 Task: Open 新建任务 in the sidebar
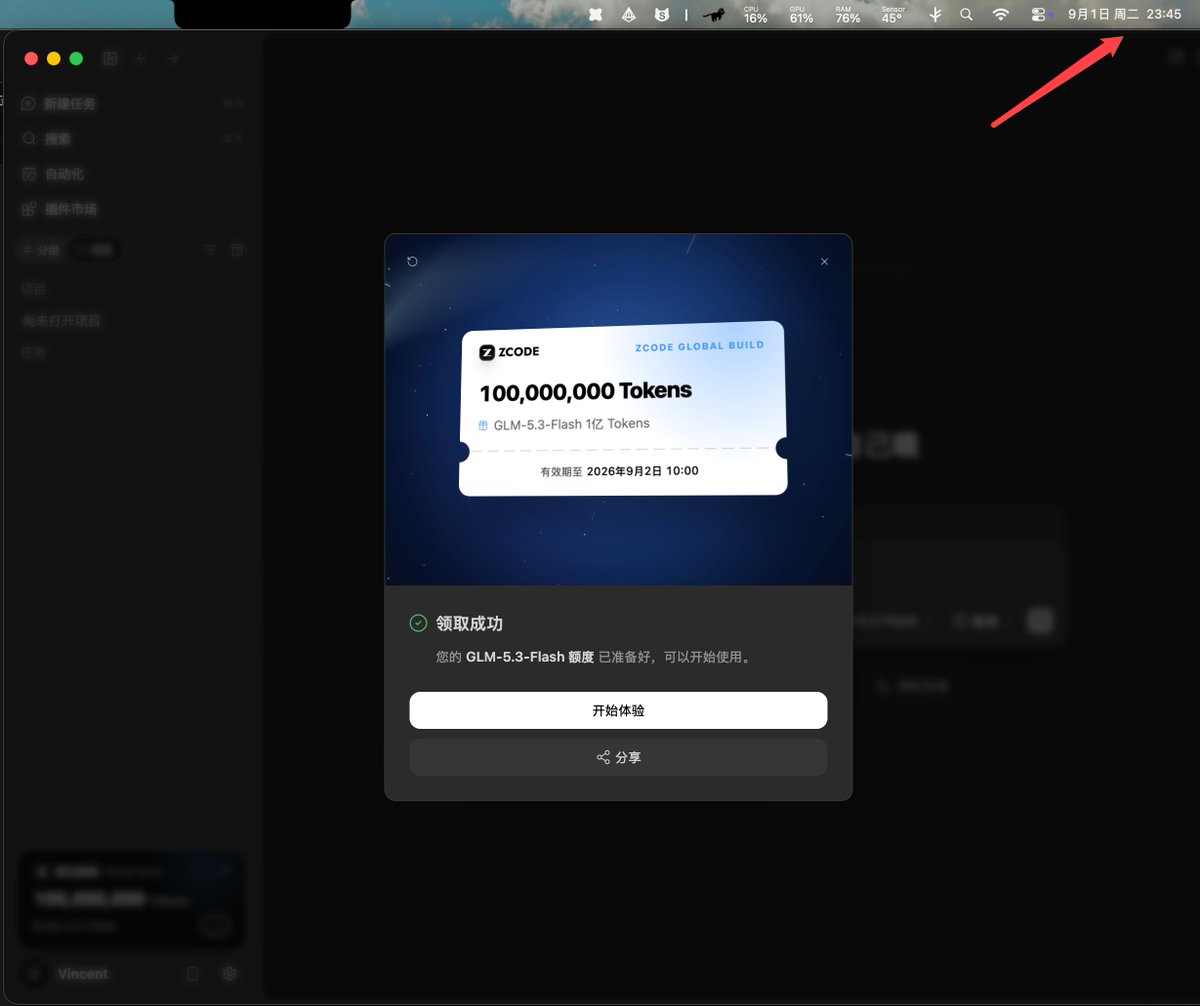tap(131, 103)
